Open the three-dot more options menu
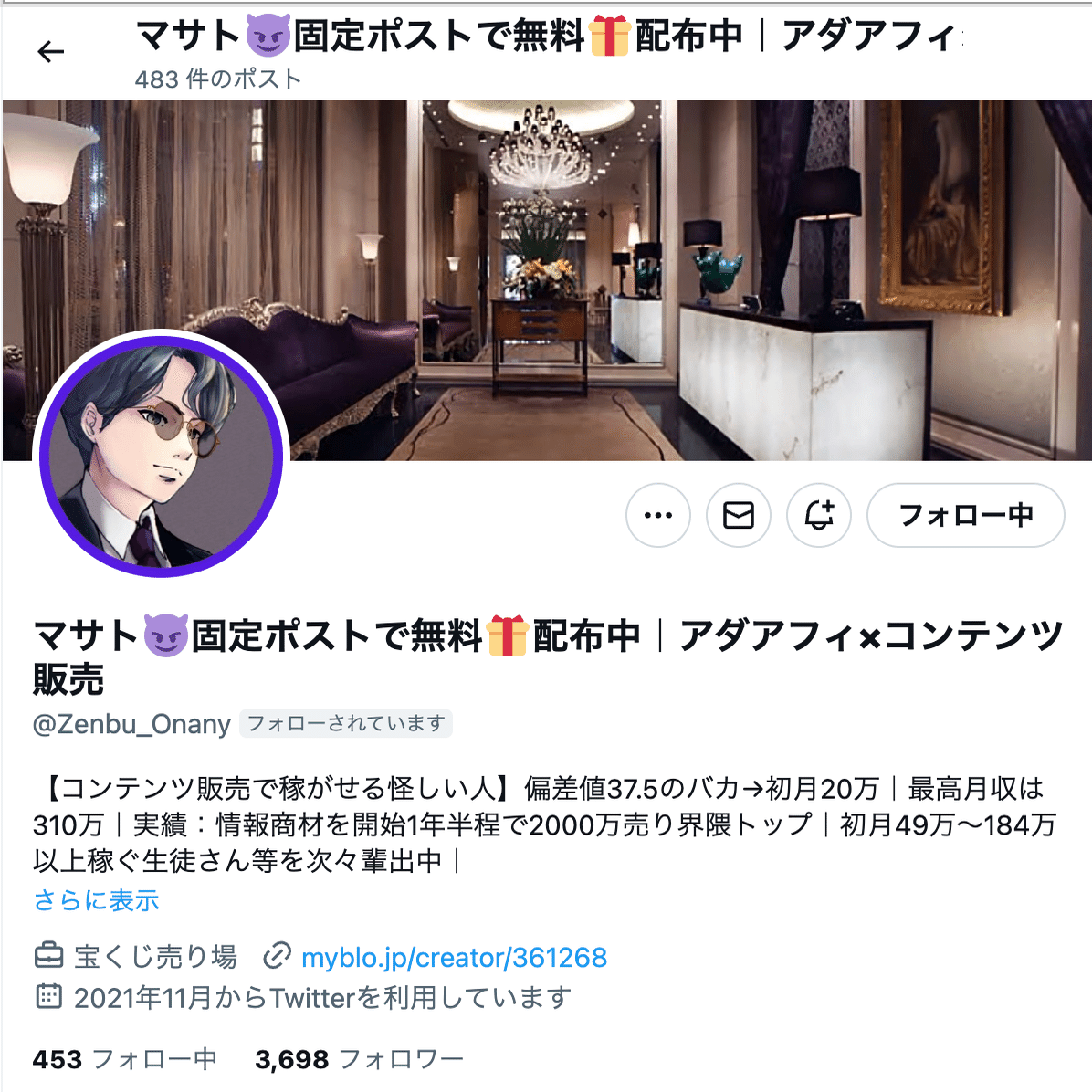This screenshot has height=1092, width=1092. point(658,515)
